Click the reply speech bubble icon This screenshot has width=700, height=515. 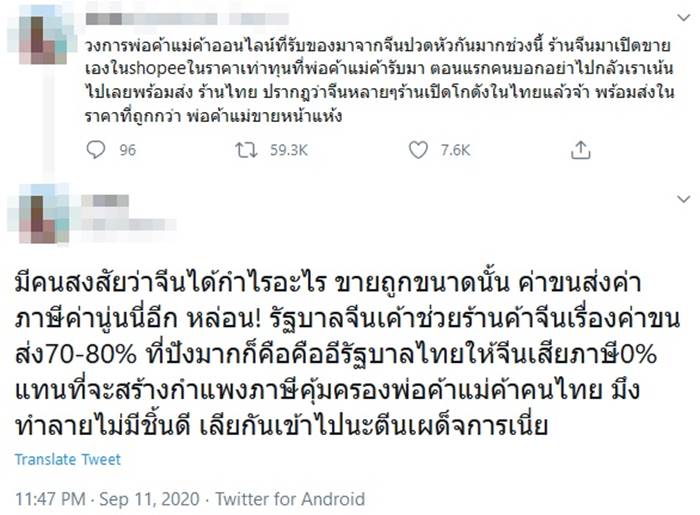point(96,150)
